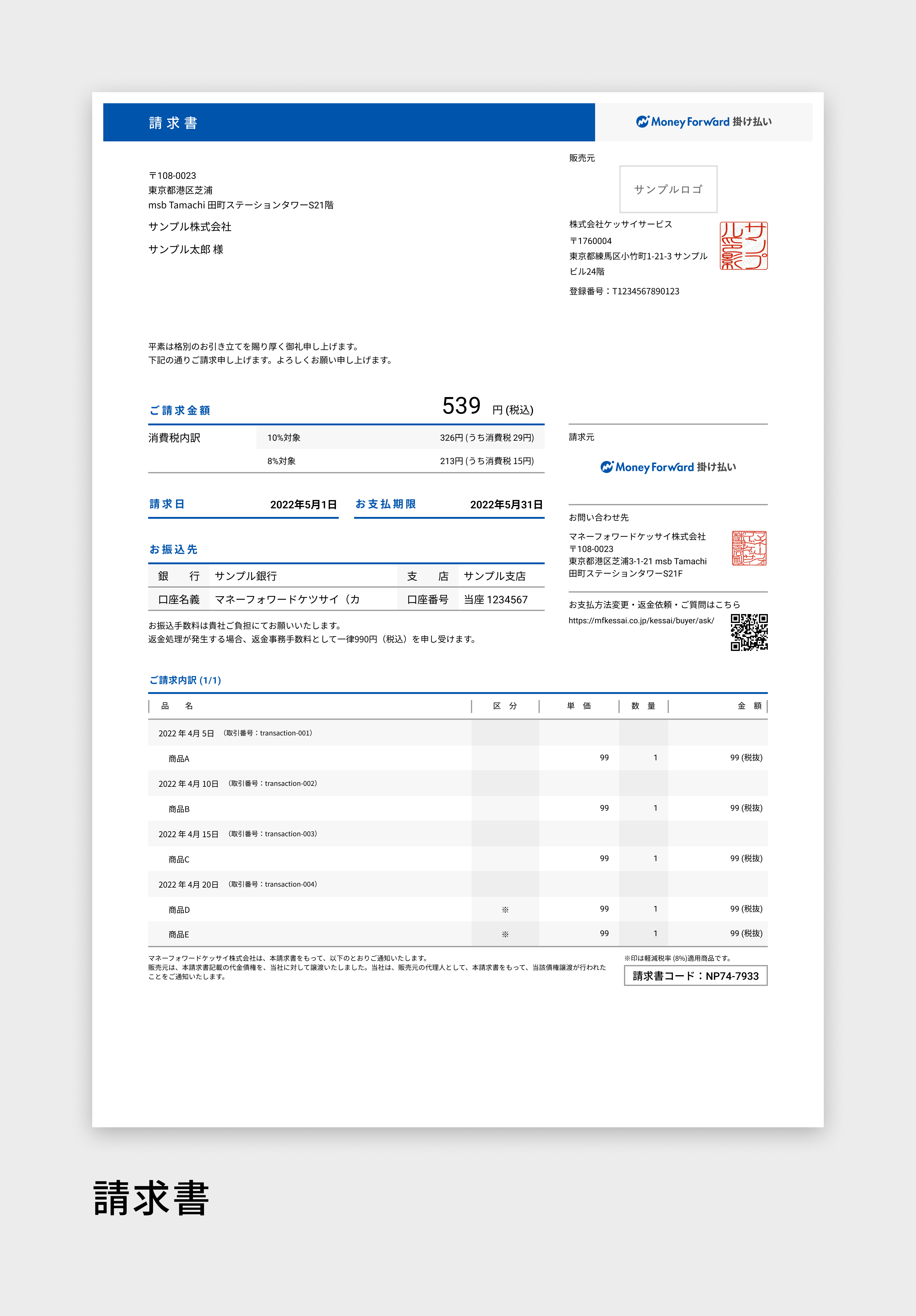Click the ご請求内訳 (1/1) heading
916x1316 pixels.
pyautogui.click(x=185, y=680)
